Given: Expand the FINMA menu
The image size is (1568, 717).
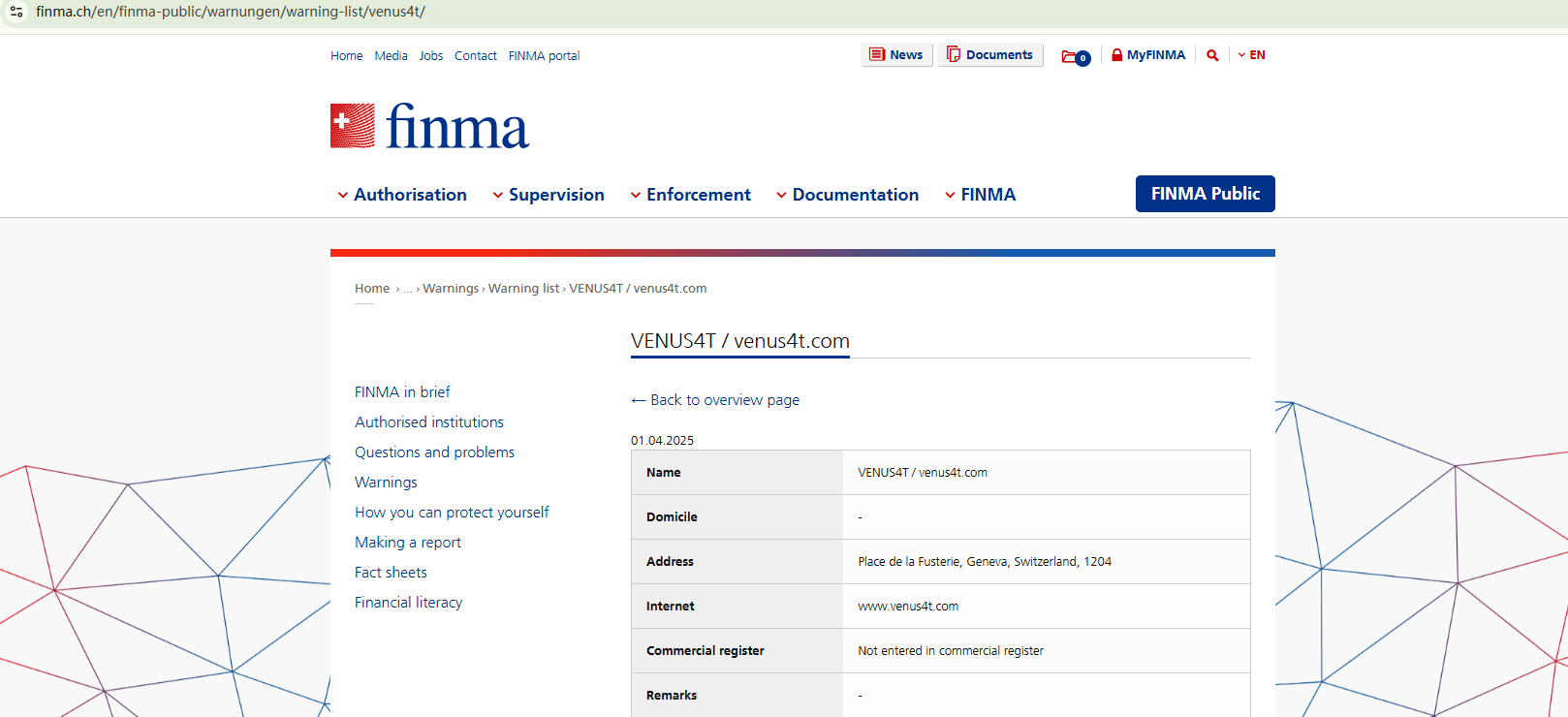Looking at the screenshot, I should pos(980,195).
